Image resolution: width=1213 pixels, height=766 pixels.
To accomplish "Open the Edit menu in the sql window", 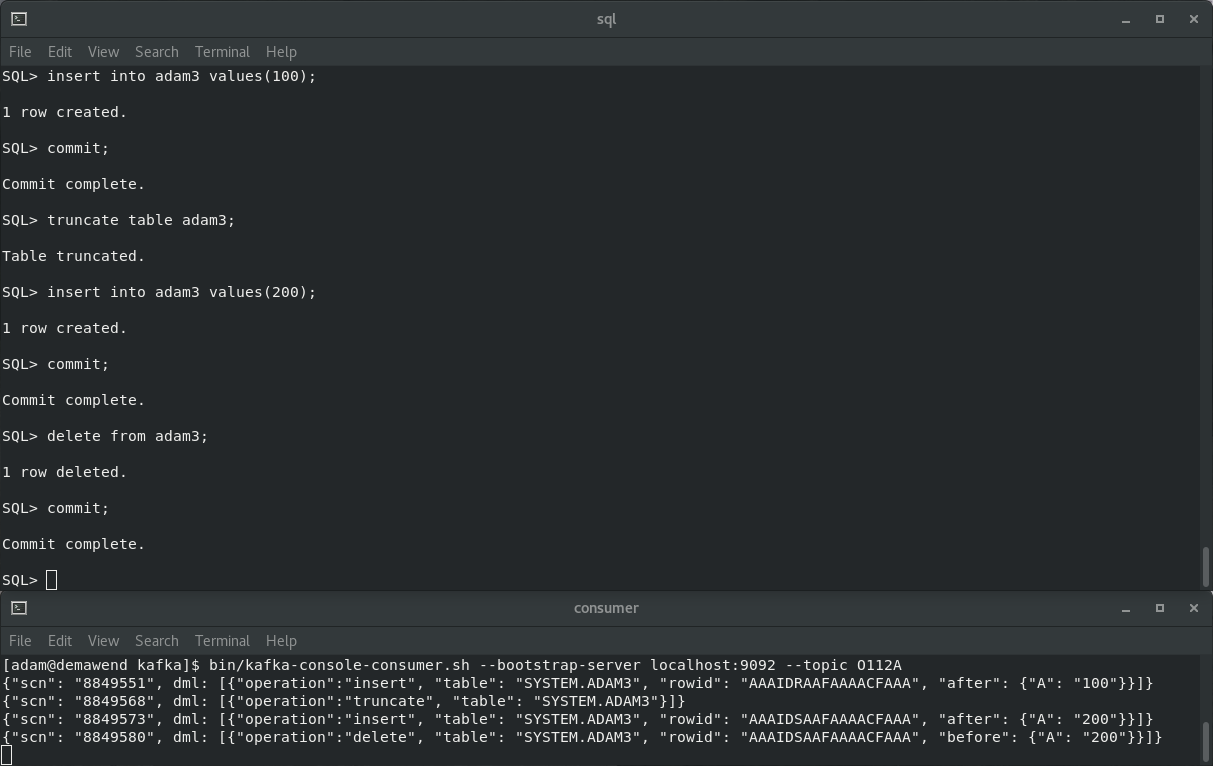I will [x=59, y=51].
